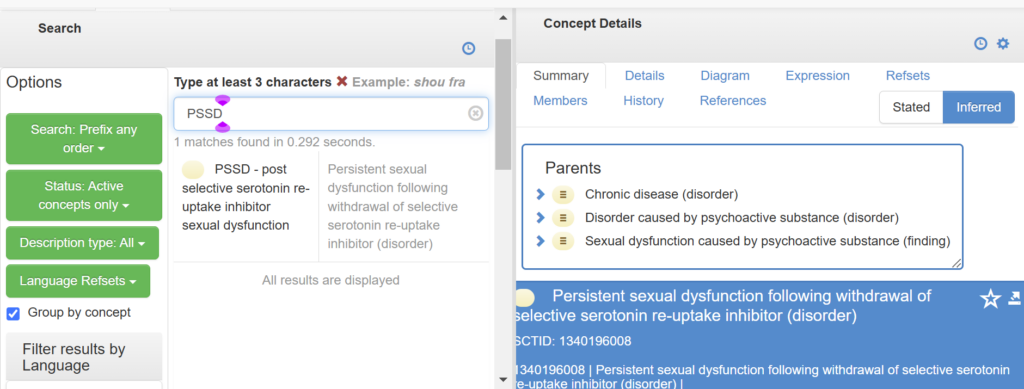Viewport: 1024px width, 389px height.
Task: Open Concept Details history clock icon
Action: pos(980,44)
